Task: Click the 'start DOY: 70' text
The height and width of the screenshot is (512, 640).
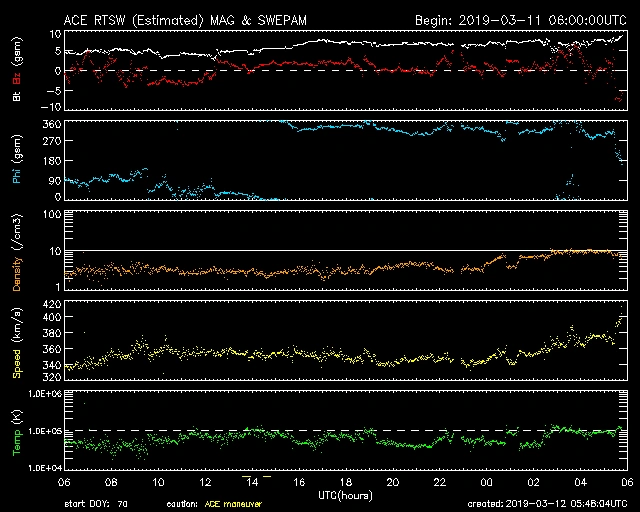Action: [x=96, y=504]
